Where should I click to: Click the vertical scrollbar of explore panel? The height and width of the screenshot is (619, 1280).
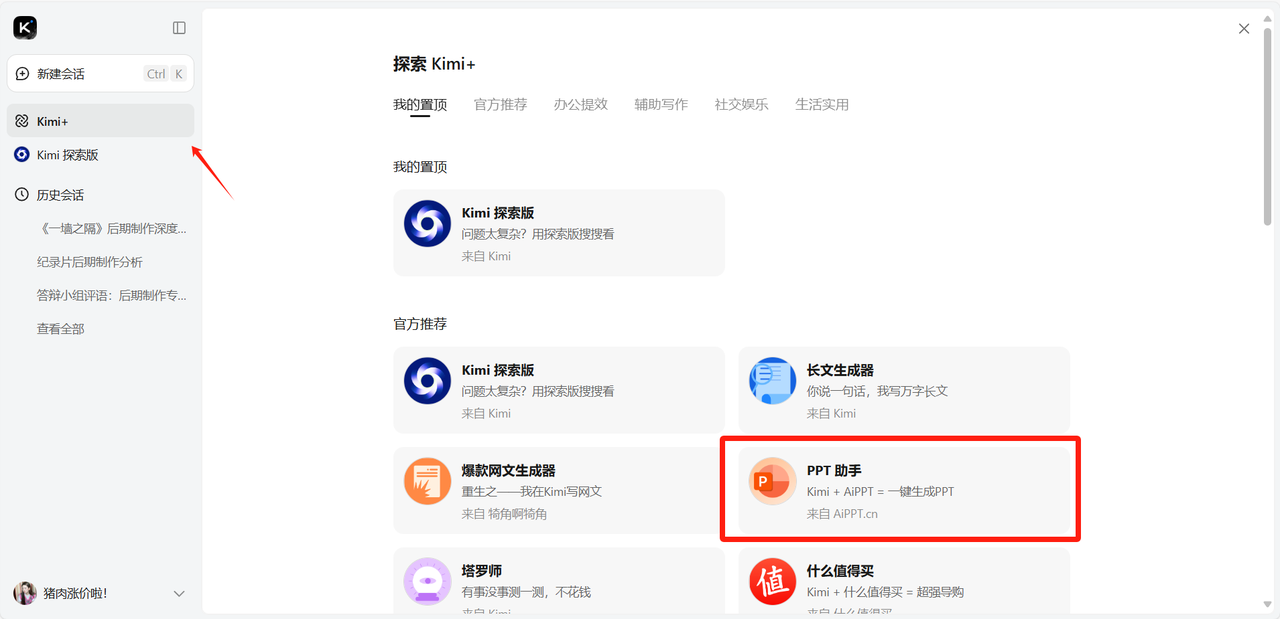[1269, 127]
